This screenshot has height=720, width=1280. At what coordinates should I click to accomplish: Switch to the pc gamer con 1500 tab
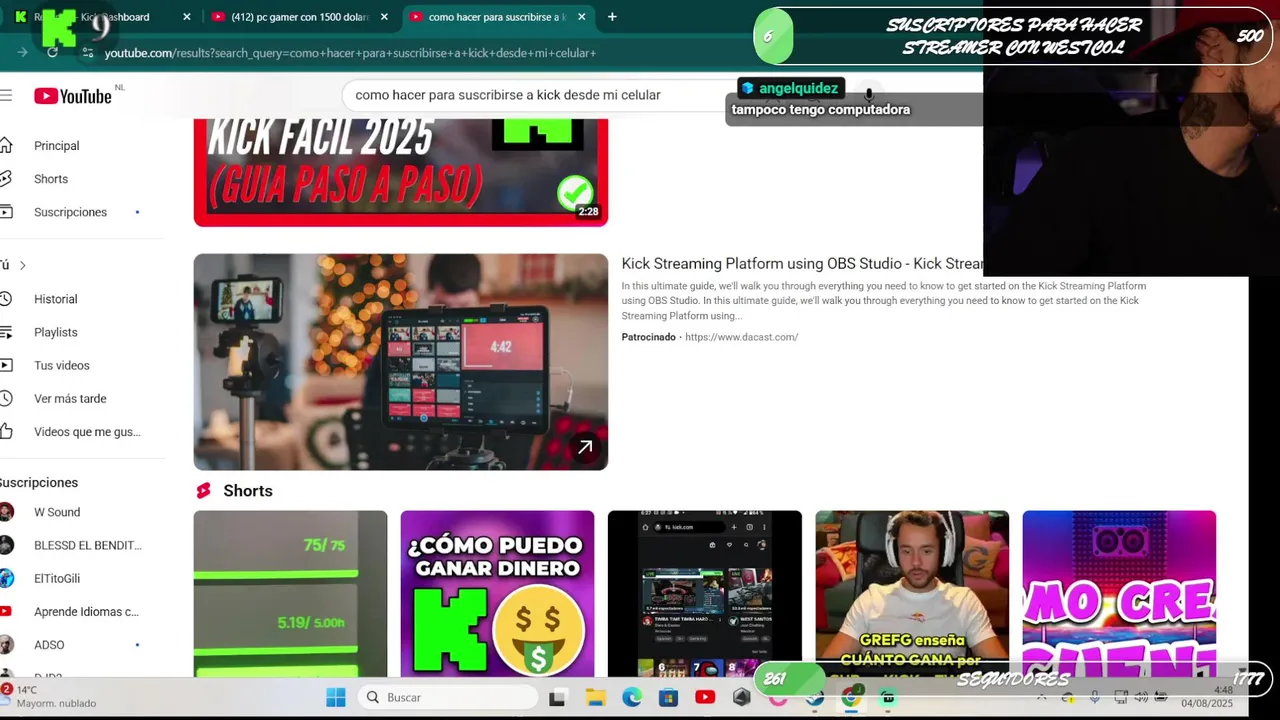coord(299,17)
